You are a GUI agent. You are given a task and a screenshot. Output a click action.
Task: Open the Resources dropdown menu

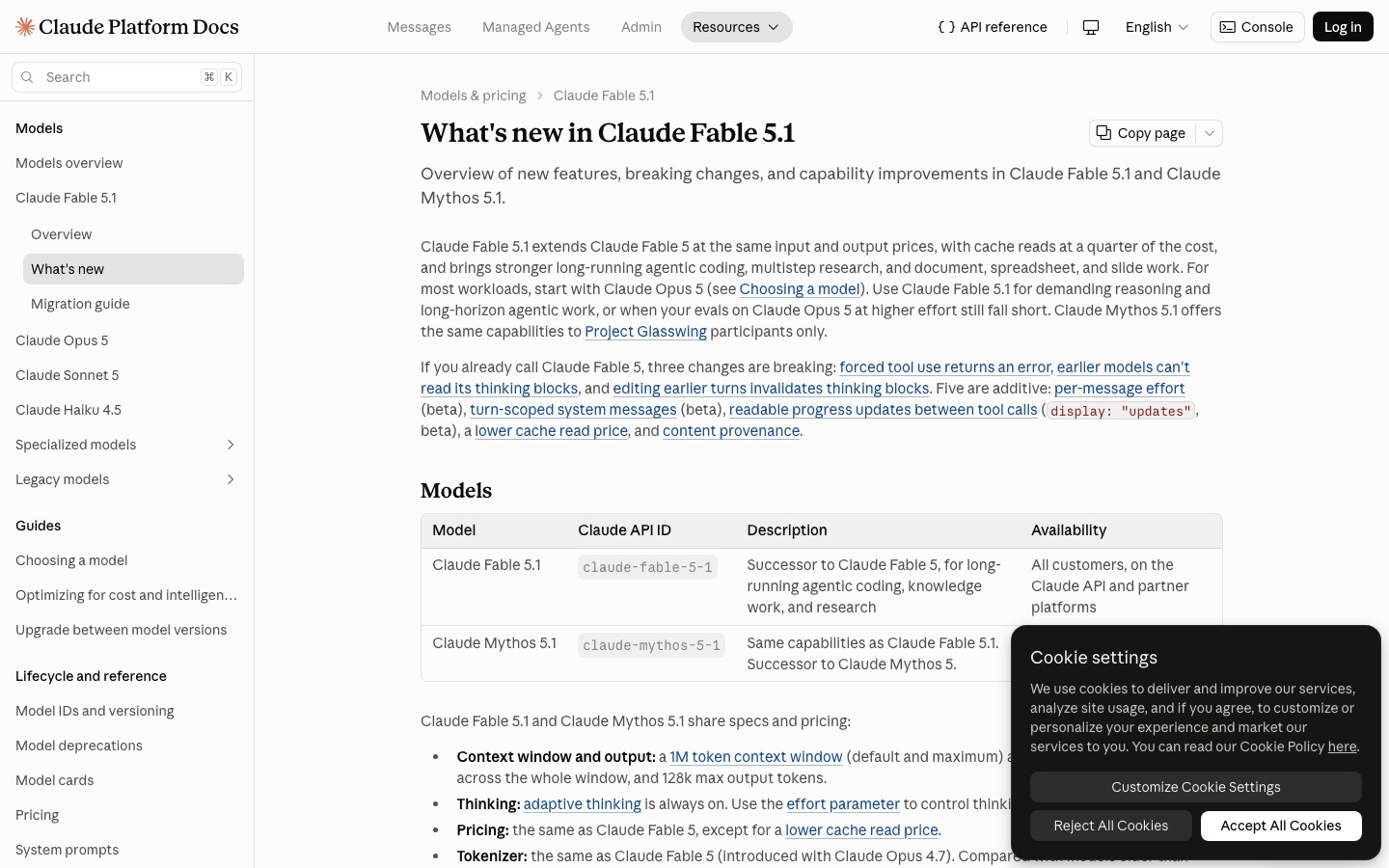(736, 27)
